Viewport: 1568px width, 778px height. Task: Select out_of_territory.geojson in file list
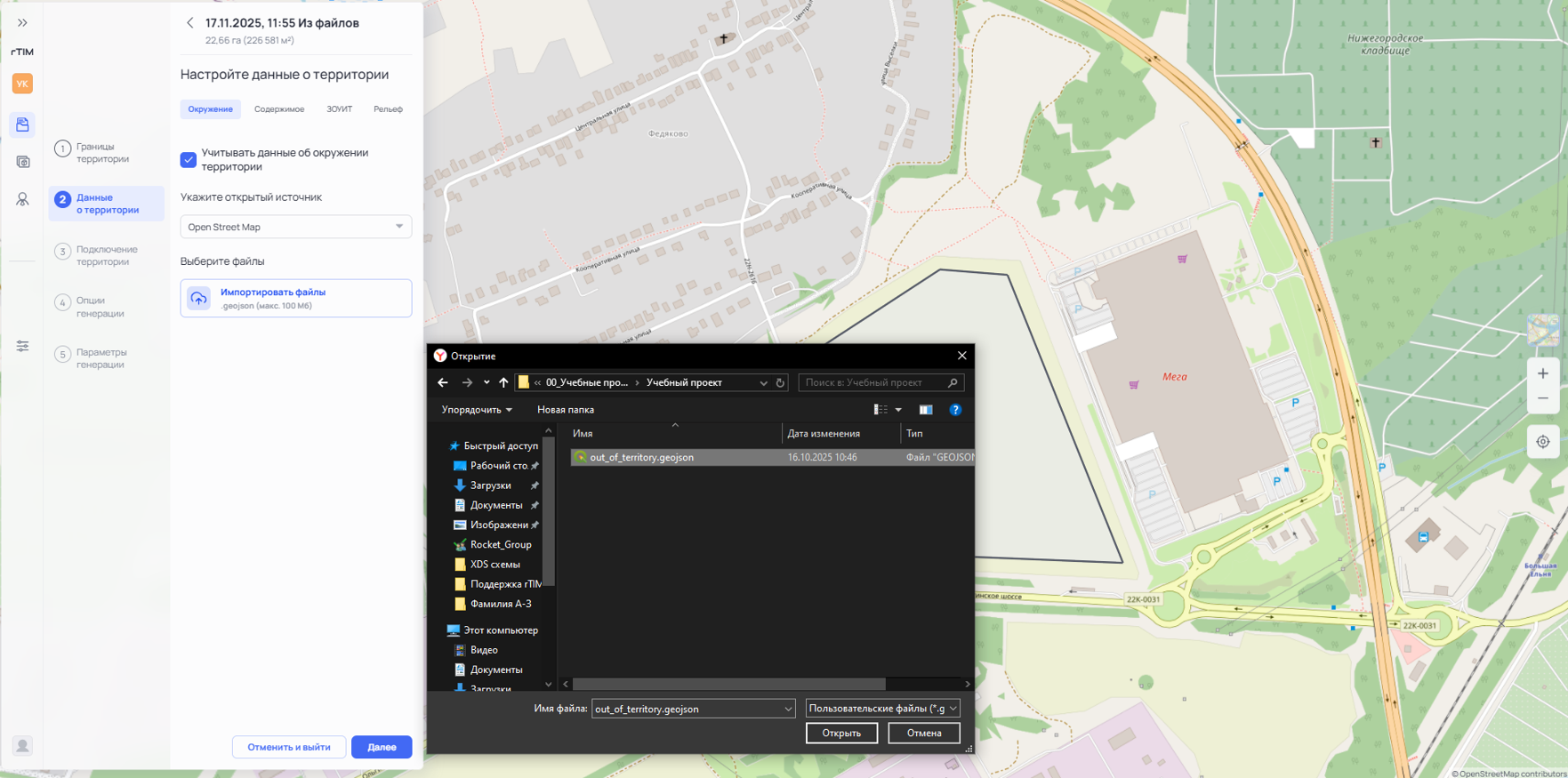(x=641, y=457)
